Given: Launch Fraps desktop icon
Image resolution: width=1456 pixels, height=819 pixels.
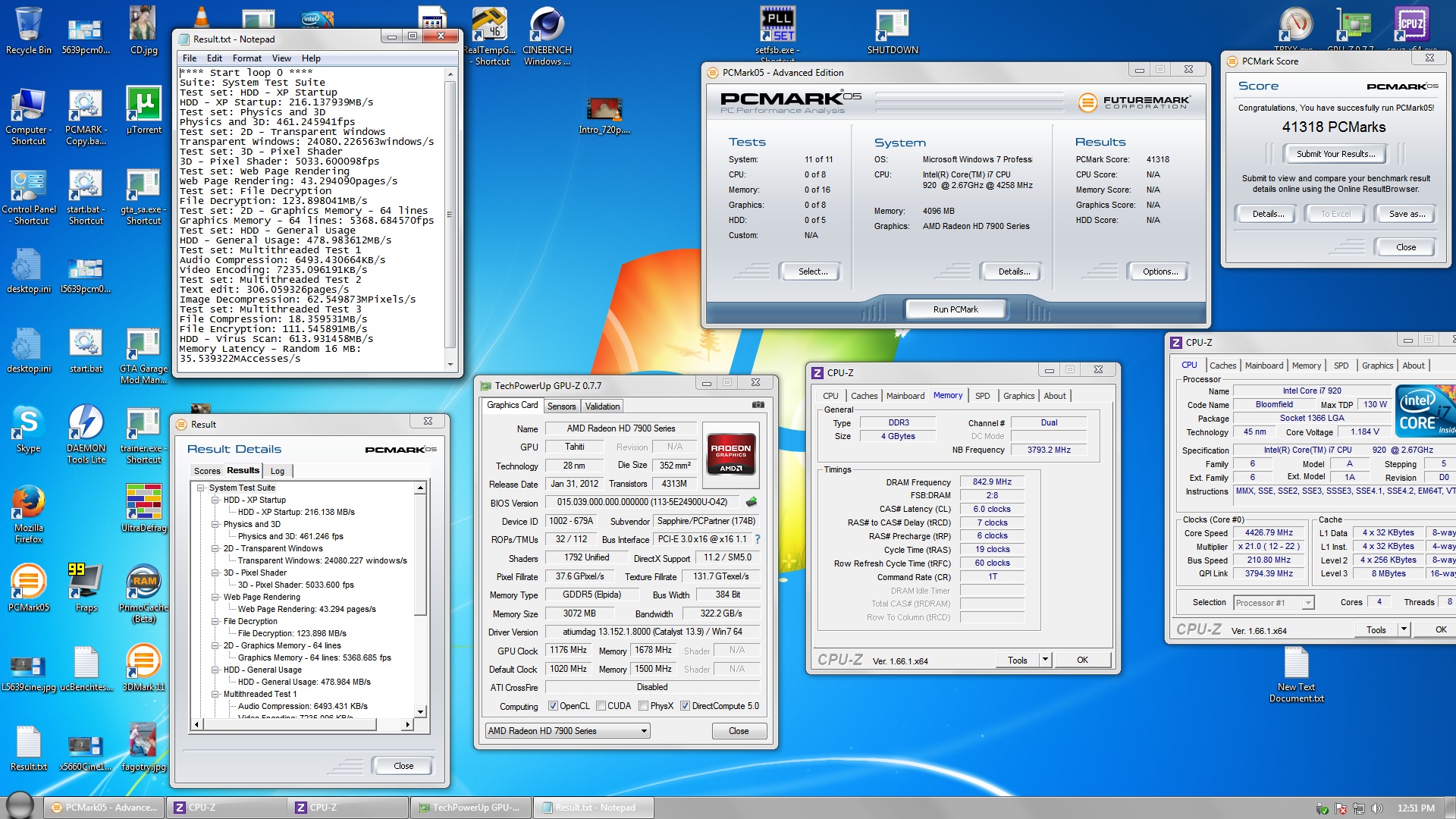Looking at the screenshot, I should tap(86, 588).
